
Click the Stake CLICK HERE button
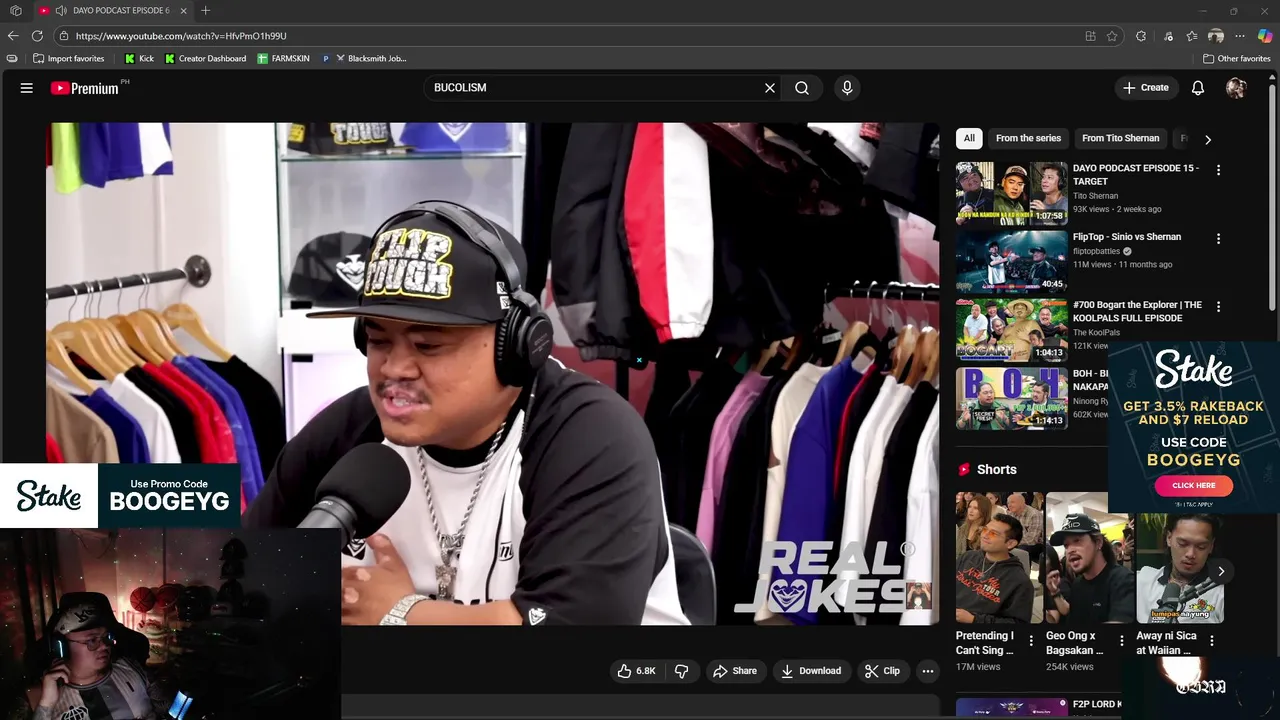(1193, 485)
